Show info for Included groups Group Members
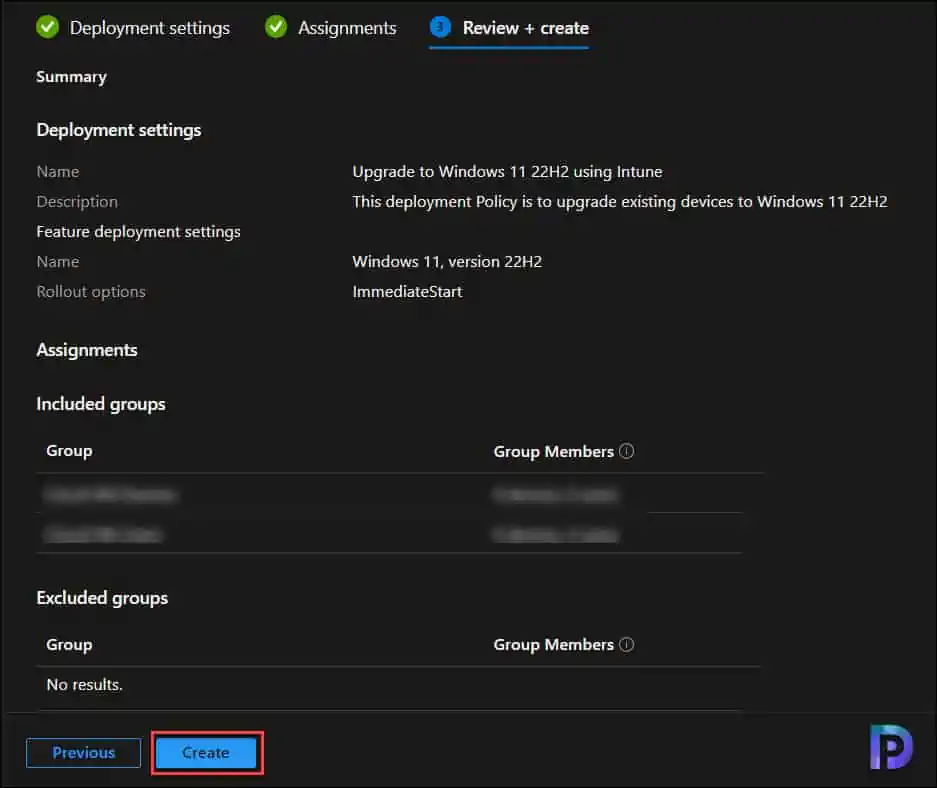Viewport: 937px width, 788px height. tap(626, 451)
